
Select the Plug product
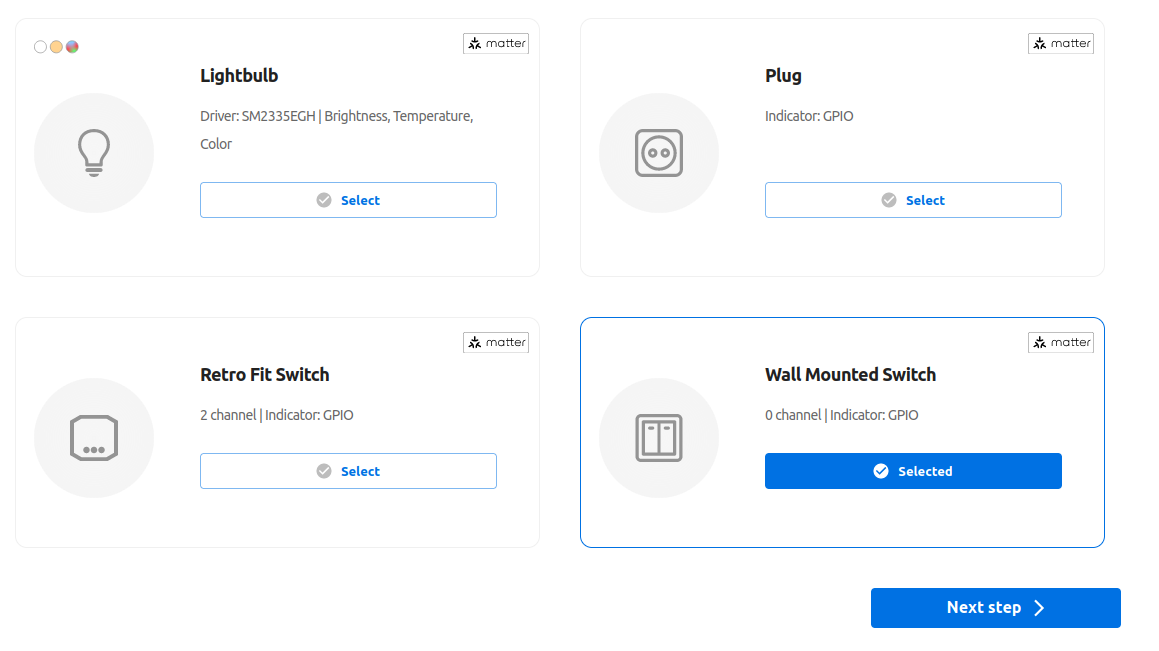coord(913,200)
